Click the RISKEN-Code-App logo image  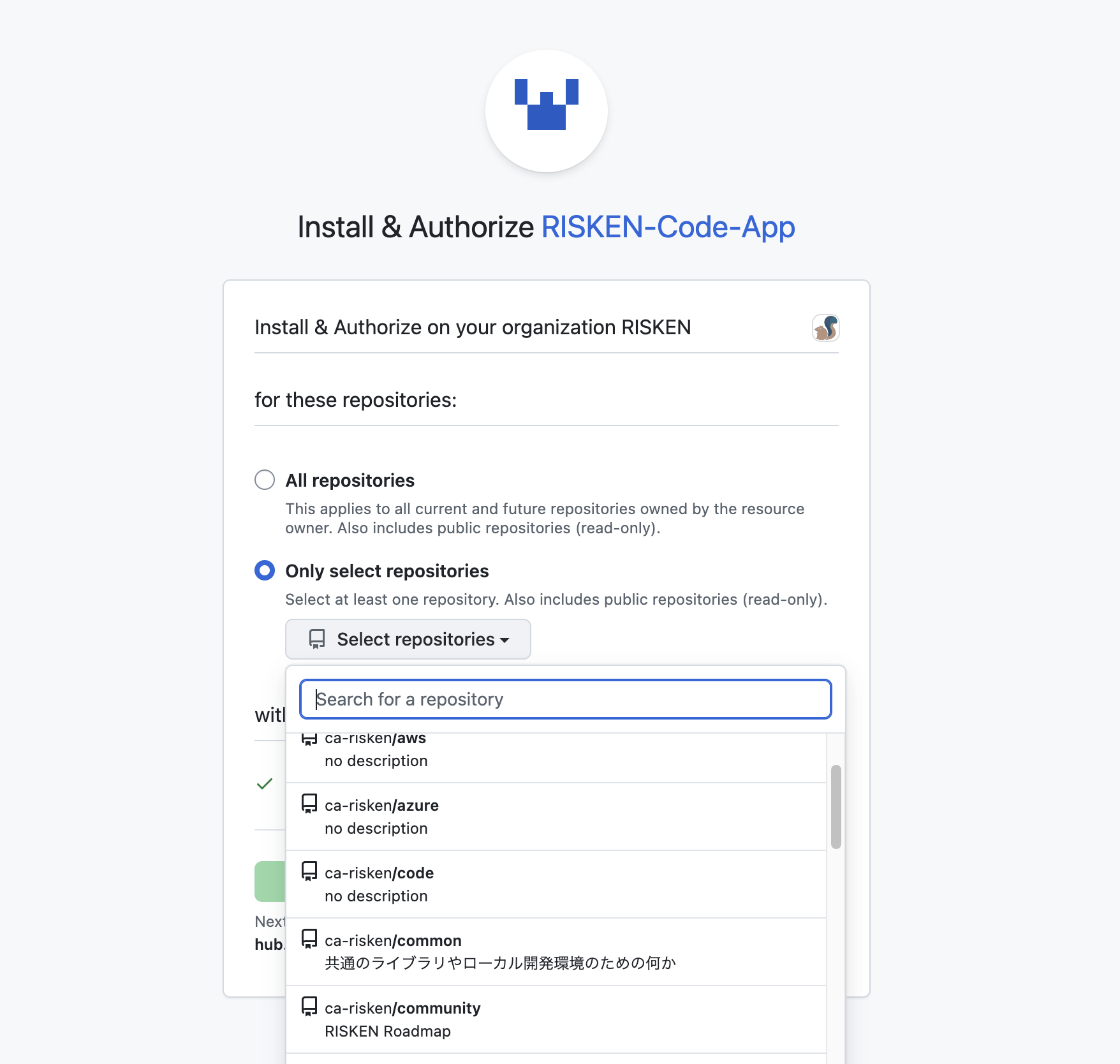(547, 111)
